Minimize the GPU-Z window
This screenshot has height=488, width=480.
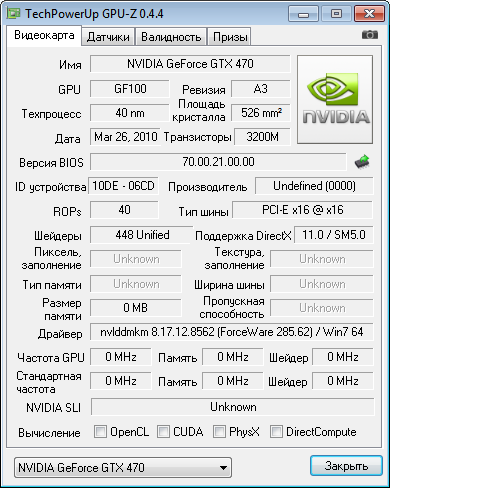(x=303, y=14)
